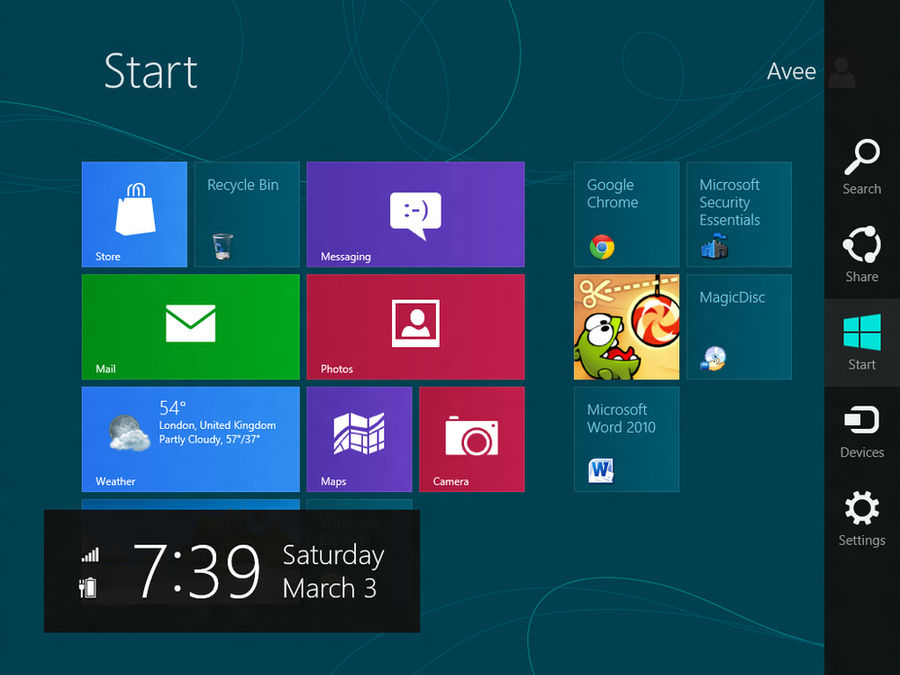Open the Photos tile
The height and width of the screenshot is (675, 900).
coord(416,327)
